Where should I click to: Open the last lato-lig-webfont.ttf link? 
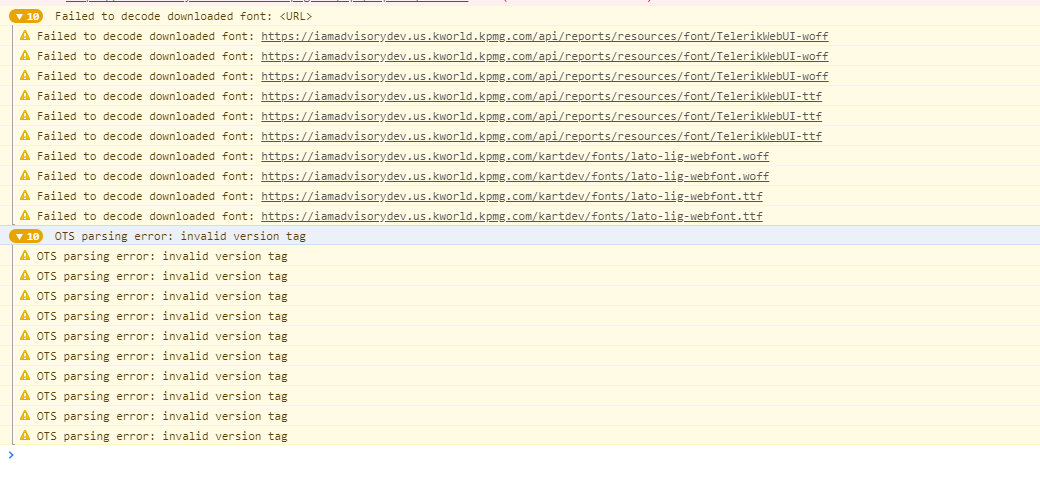click(x=511, y=216)
